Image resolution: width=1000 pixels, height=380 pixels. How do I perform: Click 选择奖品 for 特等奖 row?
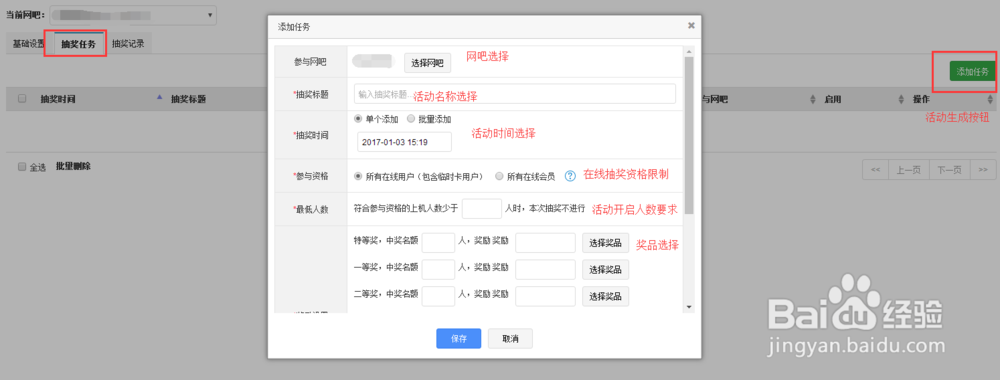[x=605, y=242]
